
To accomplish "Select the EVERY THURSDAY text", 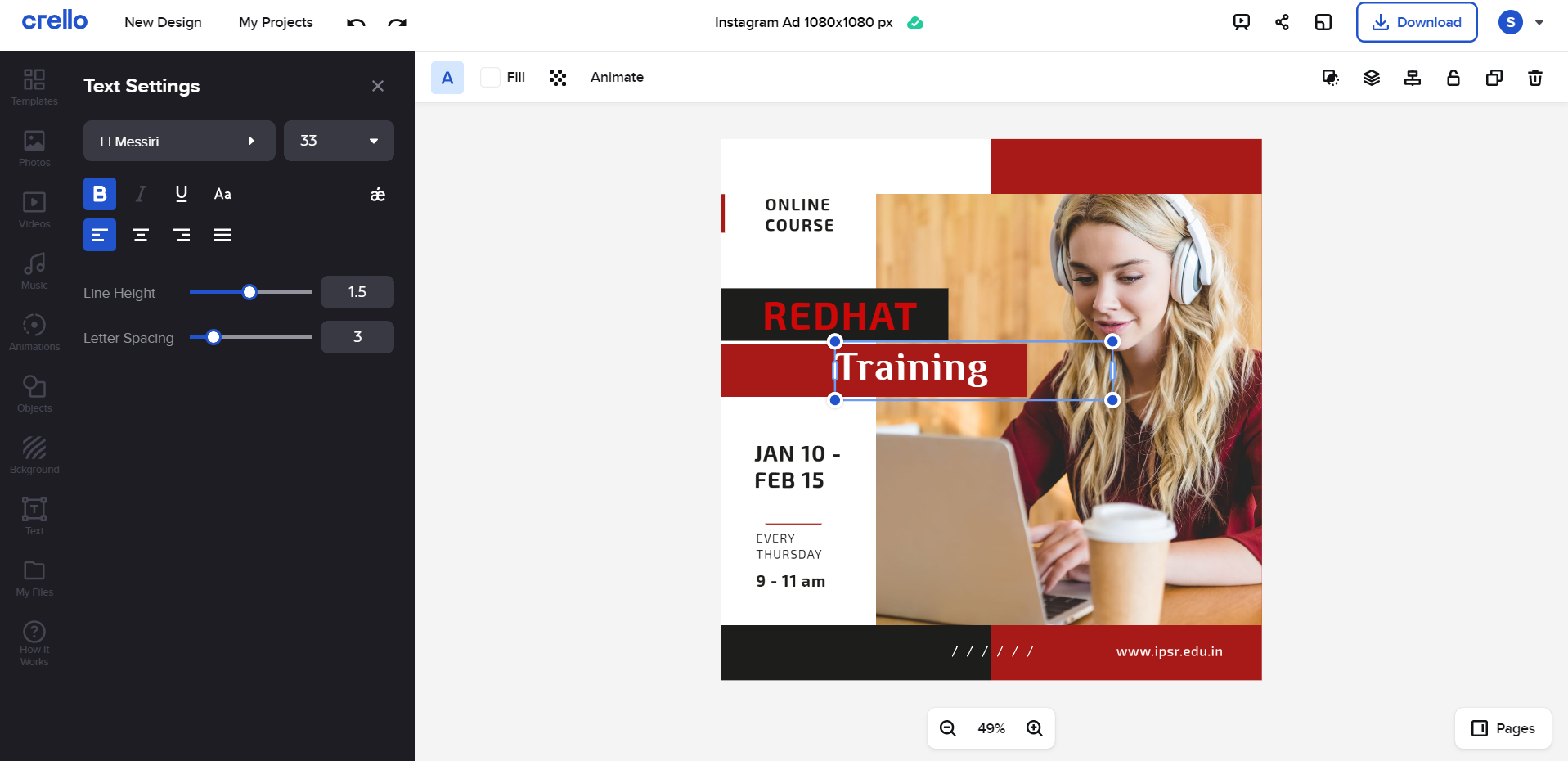I will 788,547.
